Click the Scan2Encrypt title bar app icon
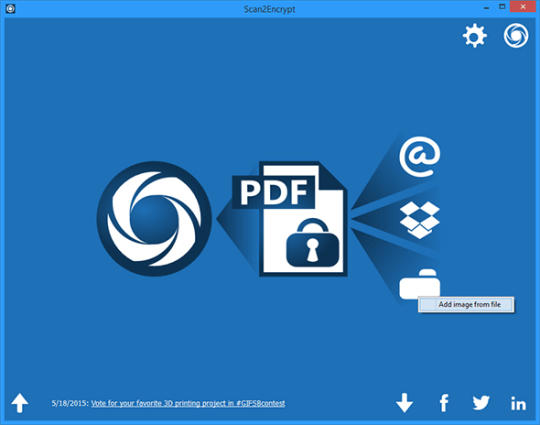The height and width of the screenshot is (425, 540). 10,8
